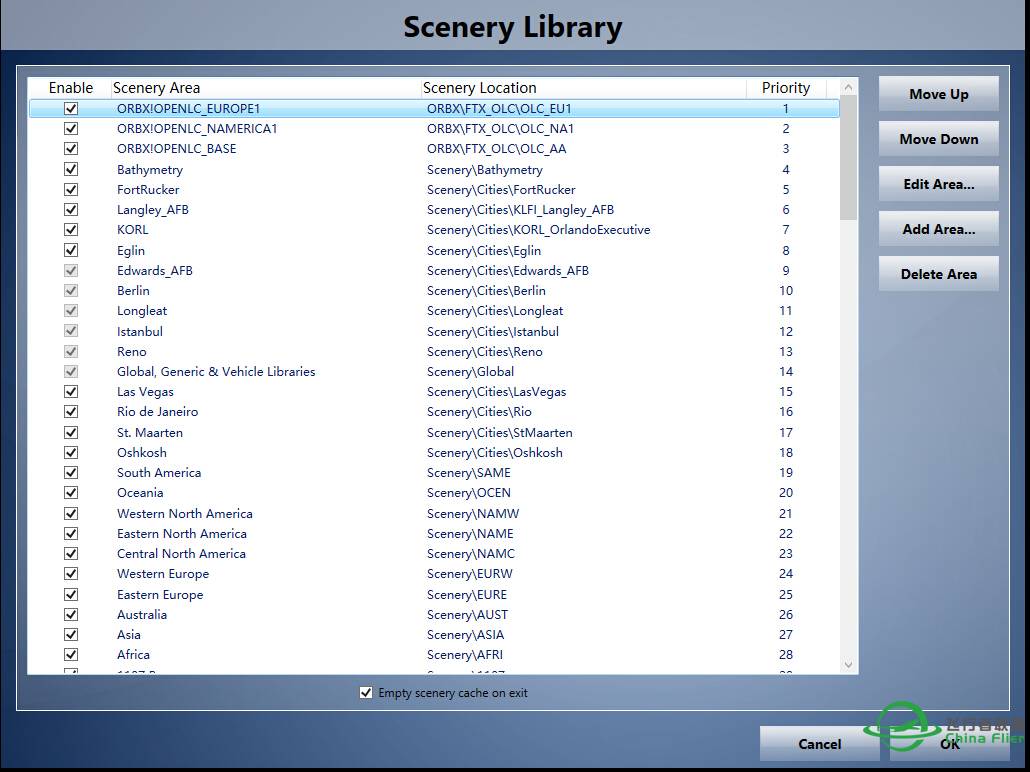Open the Edit Area dialog
1030x772 pixels.
[938, 184]
